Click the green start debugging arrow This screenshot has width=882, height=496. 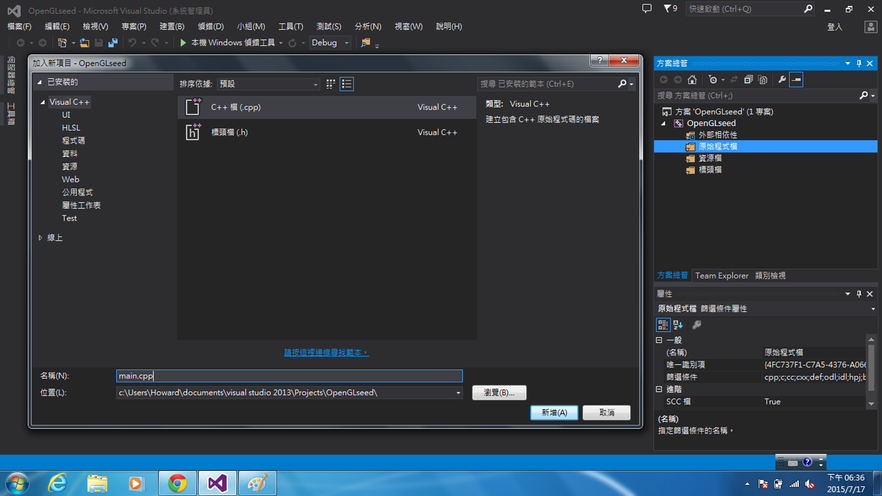point(183,43)
